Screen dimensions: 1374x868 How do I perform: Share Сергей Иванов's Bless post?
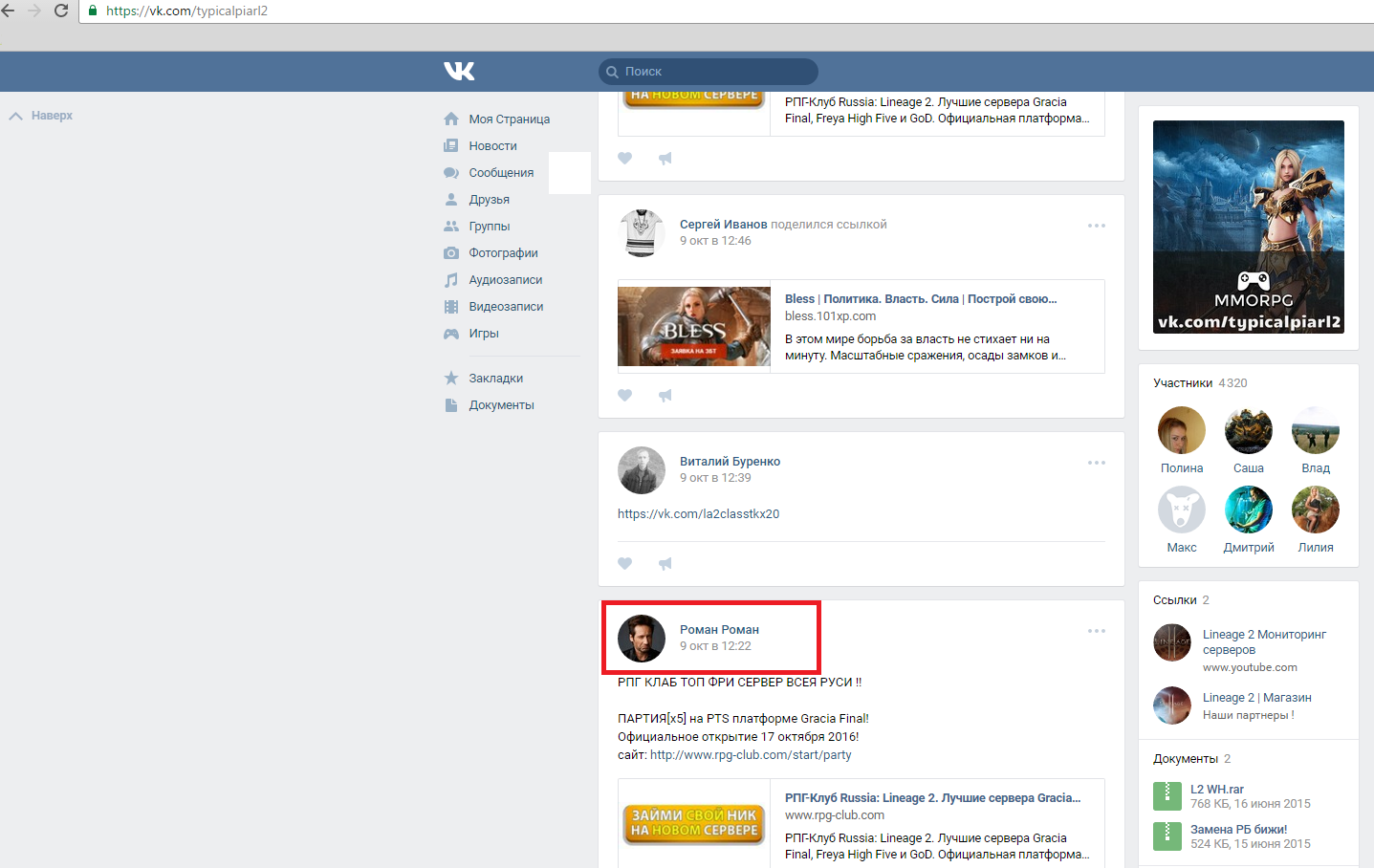click(x=665, y=395)
